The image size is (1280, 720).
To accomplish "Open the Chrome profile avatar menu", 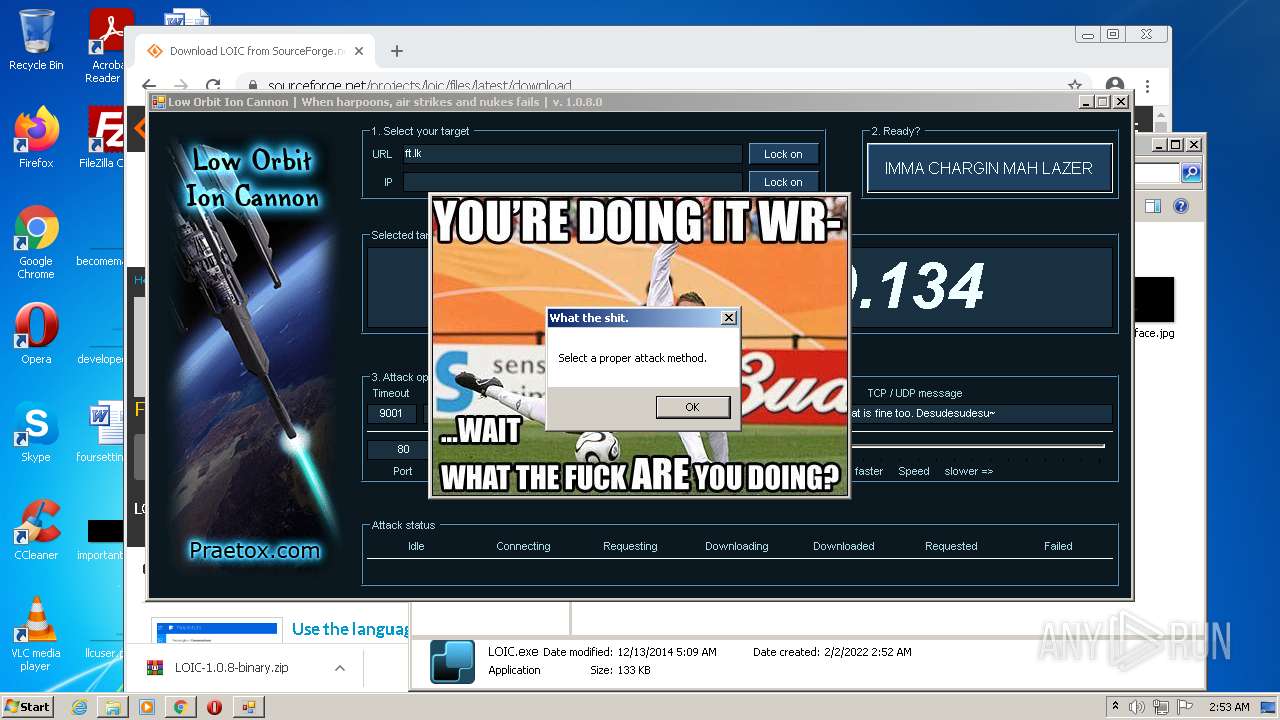I will [x=1115, y=86].
